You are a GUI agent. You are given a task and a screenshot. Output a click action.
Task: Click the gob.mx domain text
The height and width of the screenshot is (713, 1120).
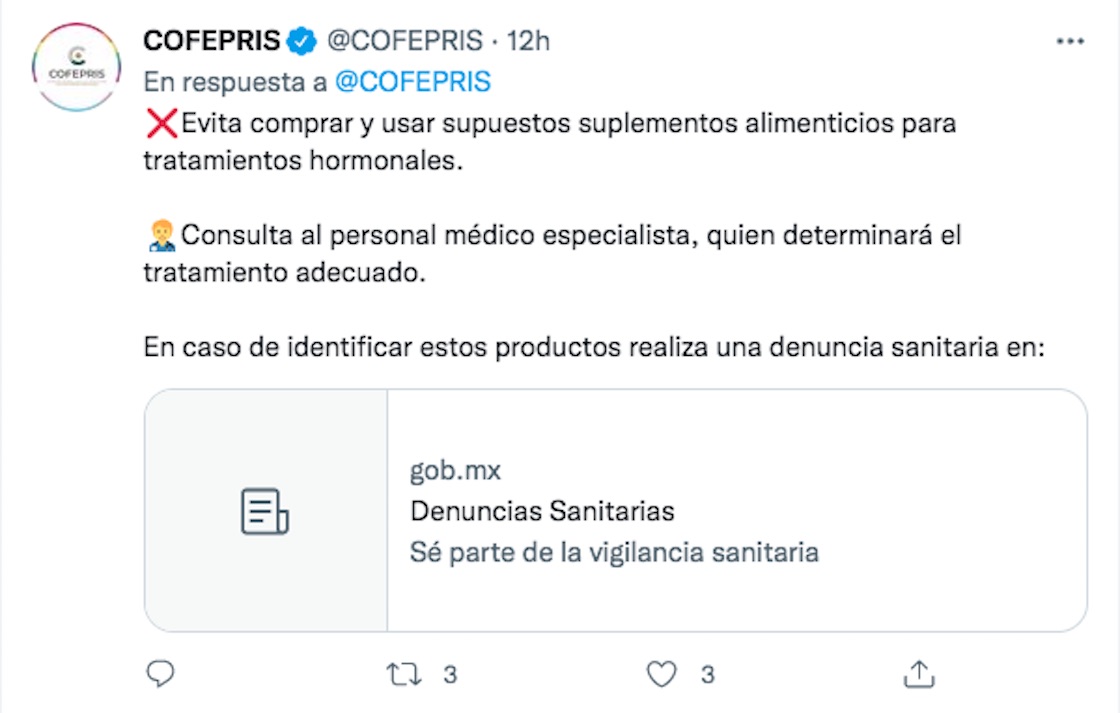(455, 470)
